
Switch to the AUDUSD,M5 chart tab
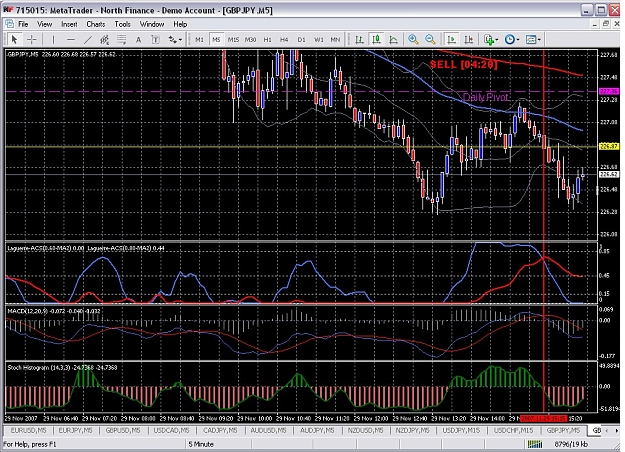point(268,430)
